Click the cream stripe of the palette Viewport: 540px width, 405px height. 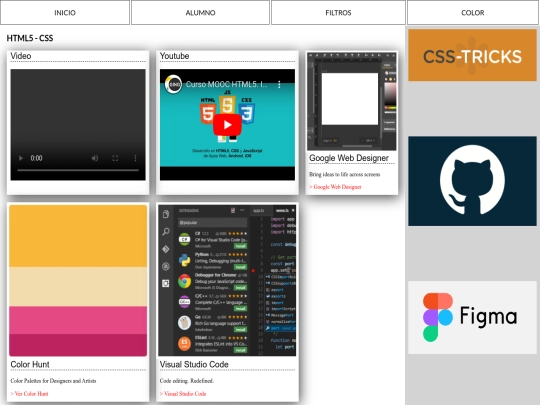(x=78, y=287)
